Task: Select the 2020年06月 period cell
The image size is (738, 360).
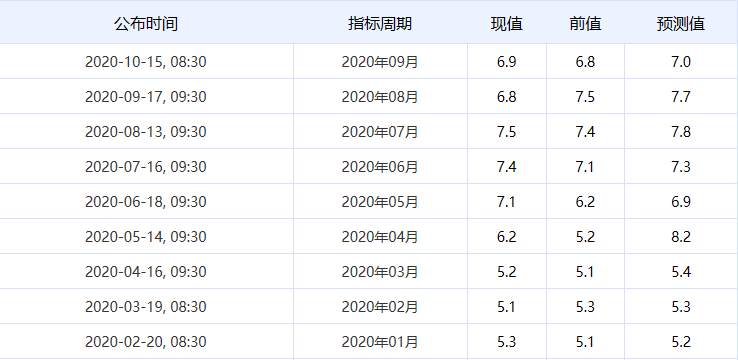Action: click(x=380, y=167)
